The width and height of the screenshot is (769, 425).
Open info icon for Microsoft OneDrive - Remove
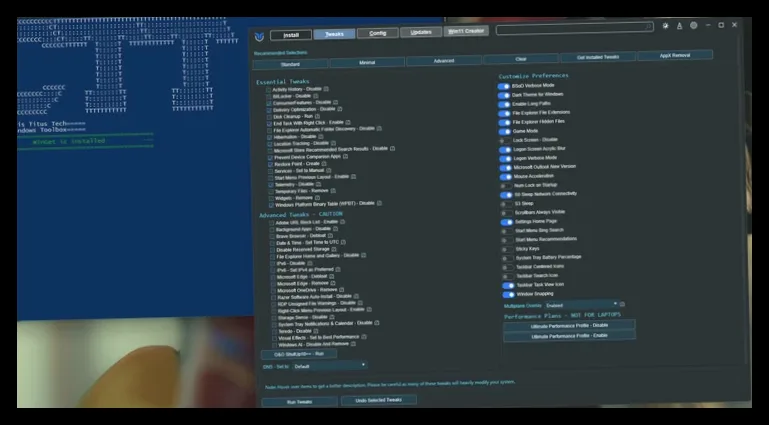point(342,289)
